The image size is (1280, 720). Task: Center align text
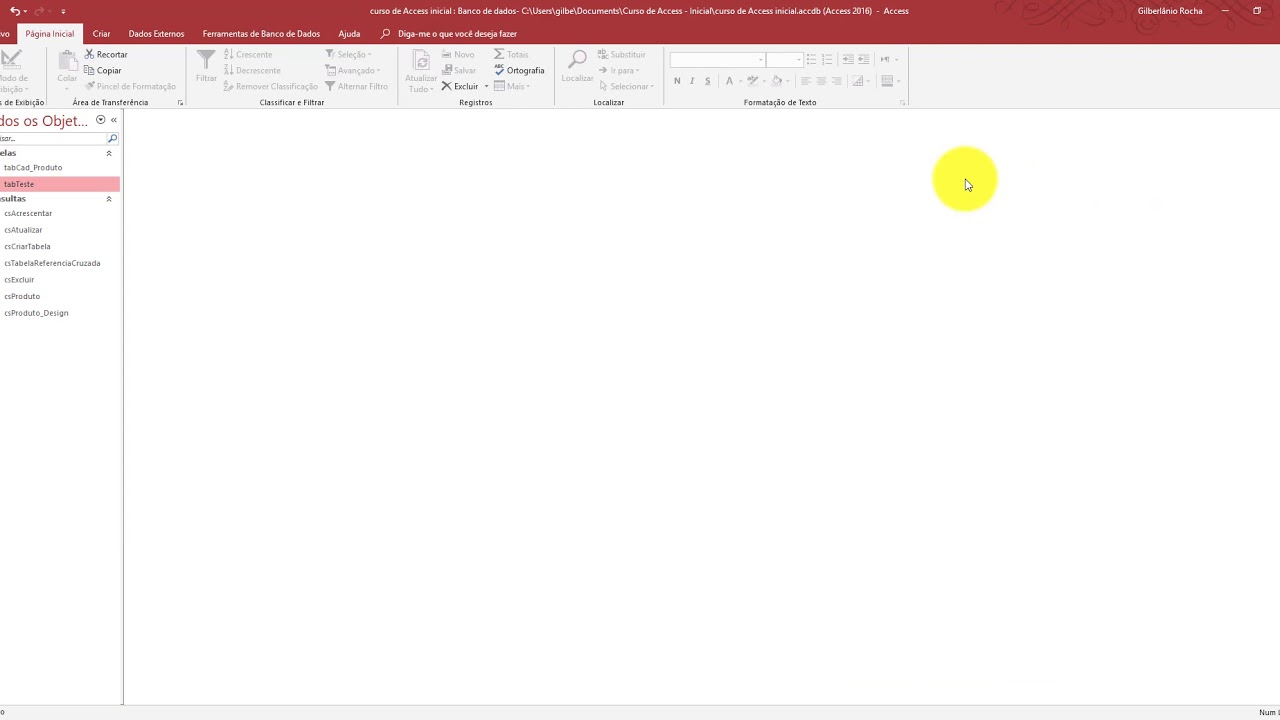click(821, 81)
